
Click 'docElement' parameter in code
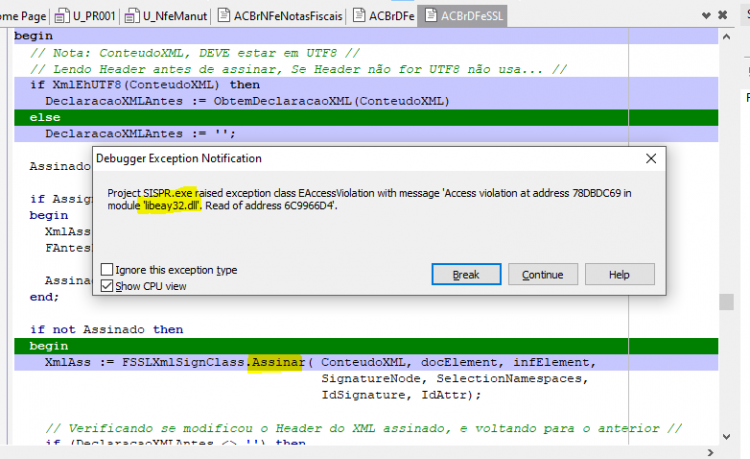459,362
